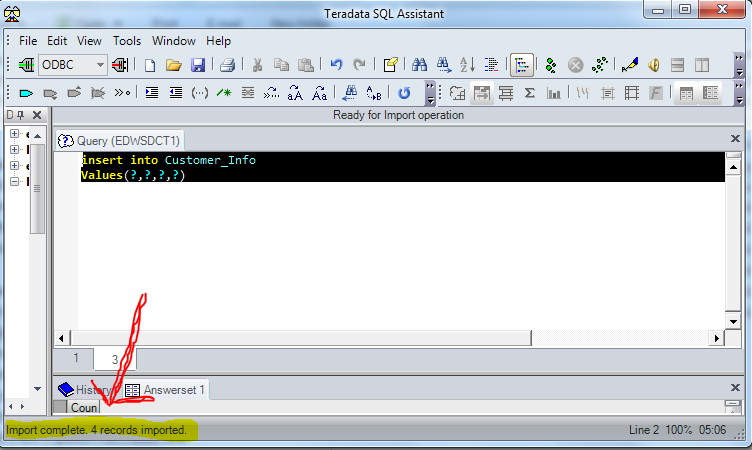Click the Connect icon beside ODBC

26,65
